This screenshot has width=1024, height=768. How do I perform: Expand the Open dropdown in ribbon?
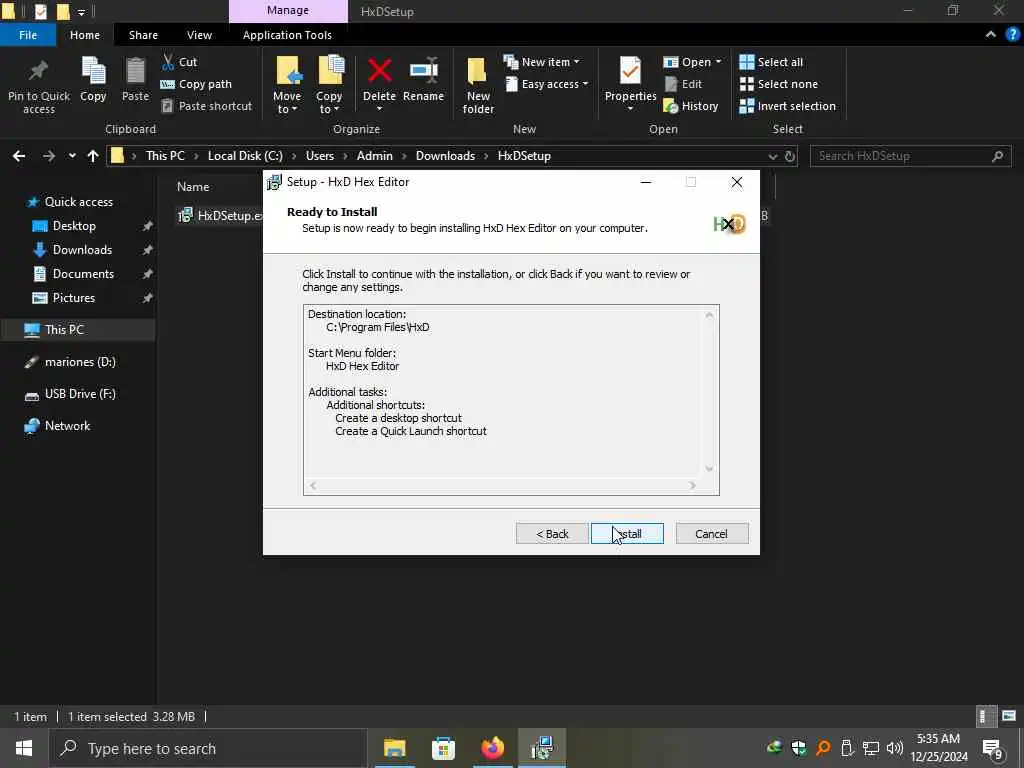click(692, 62)
